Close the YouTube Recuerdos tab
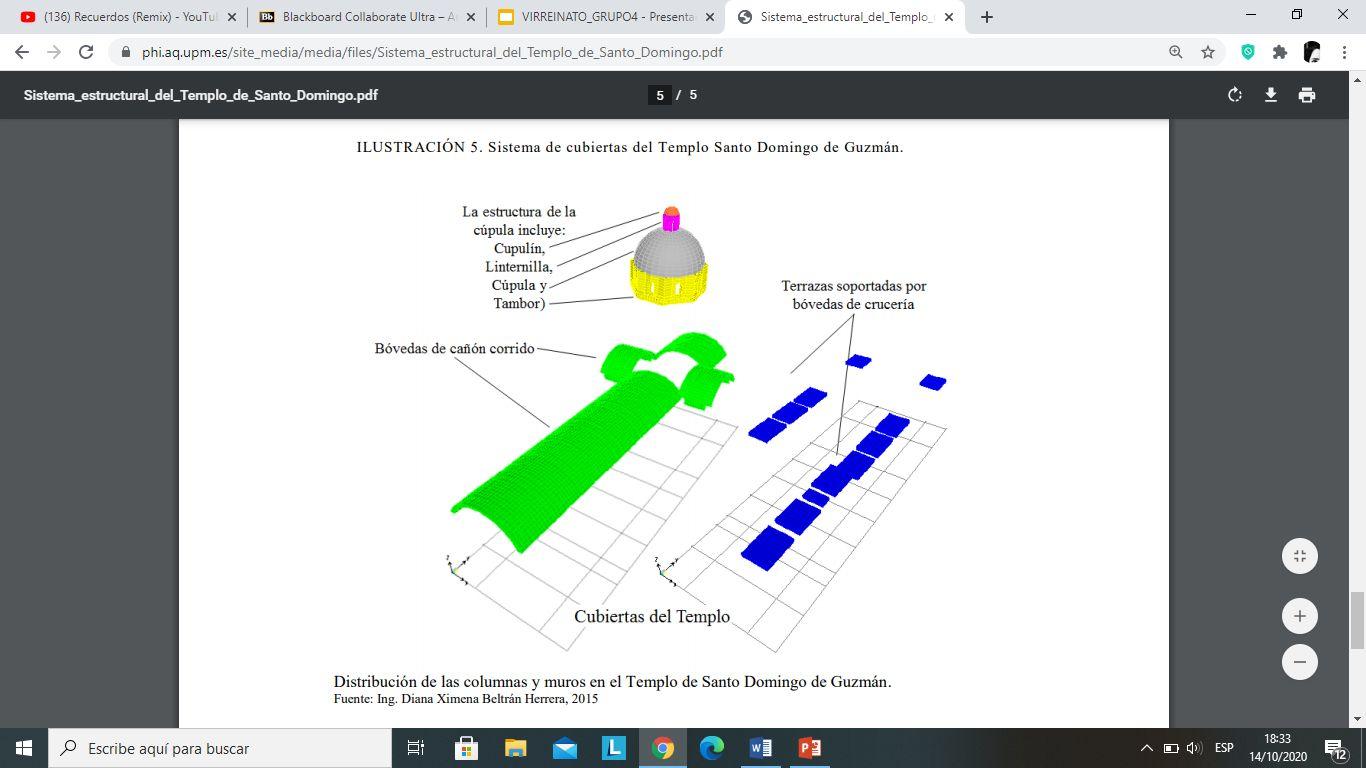The height and width of the screenshot is (768, 1366). 232,17
